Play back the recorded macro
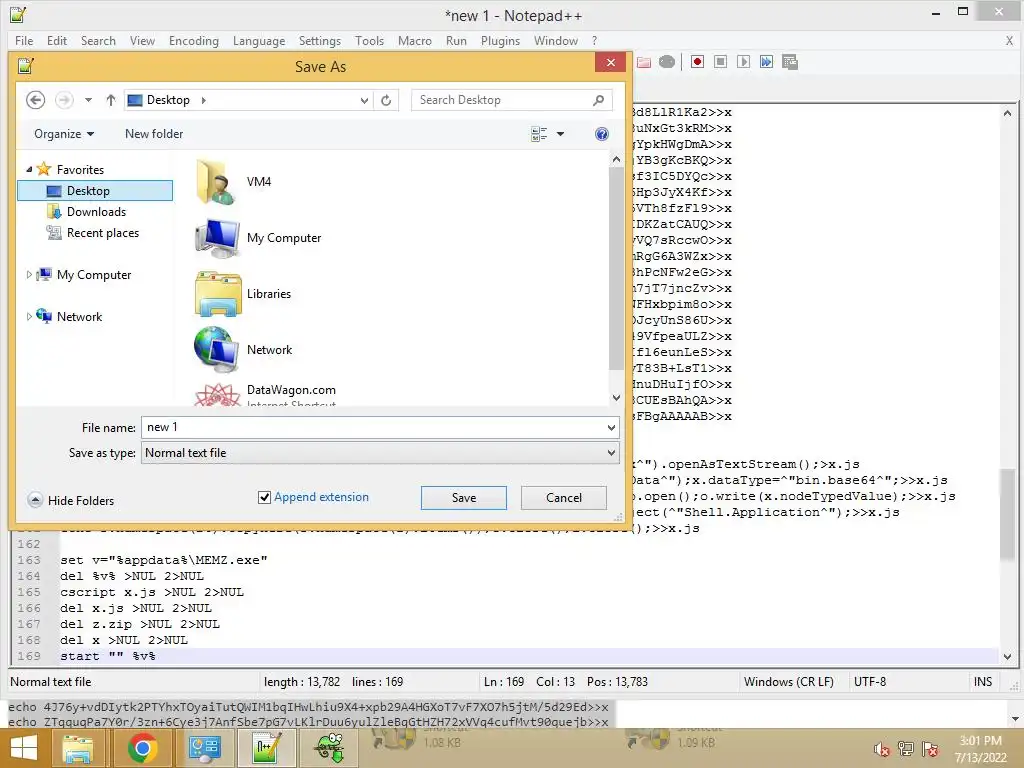Image resolution: width=1024 pixels, height=768 pixels. [743, 62]
